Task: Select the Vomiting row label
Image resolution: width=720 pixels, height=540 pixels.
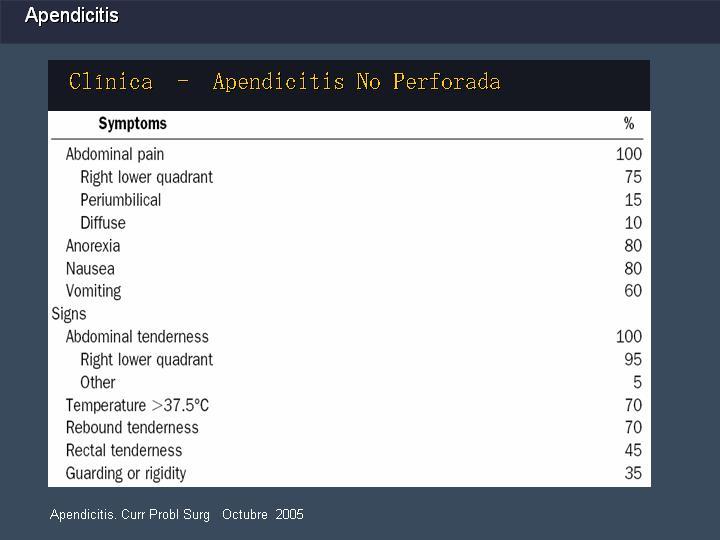Action: pyautogui.click(x=93, y=291)
